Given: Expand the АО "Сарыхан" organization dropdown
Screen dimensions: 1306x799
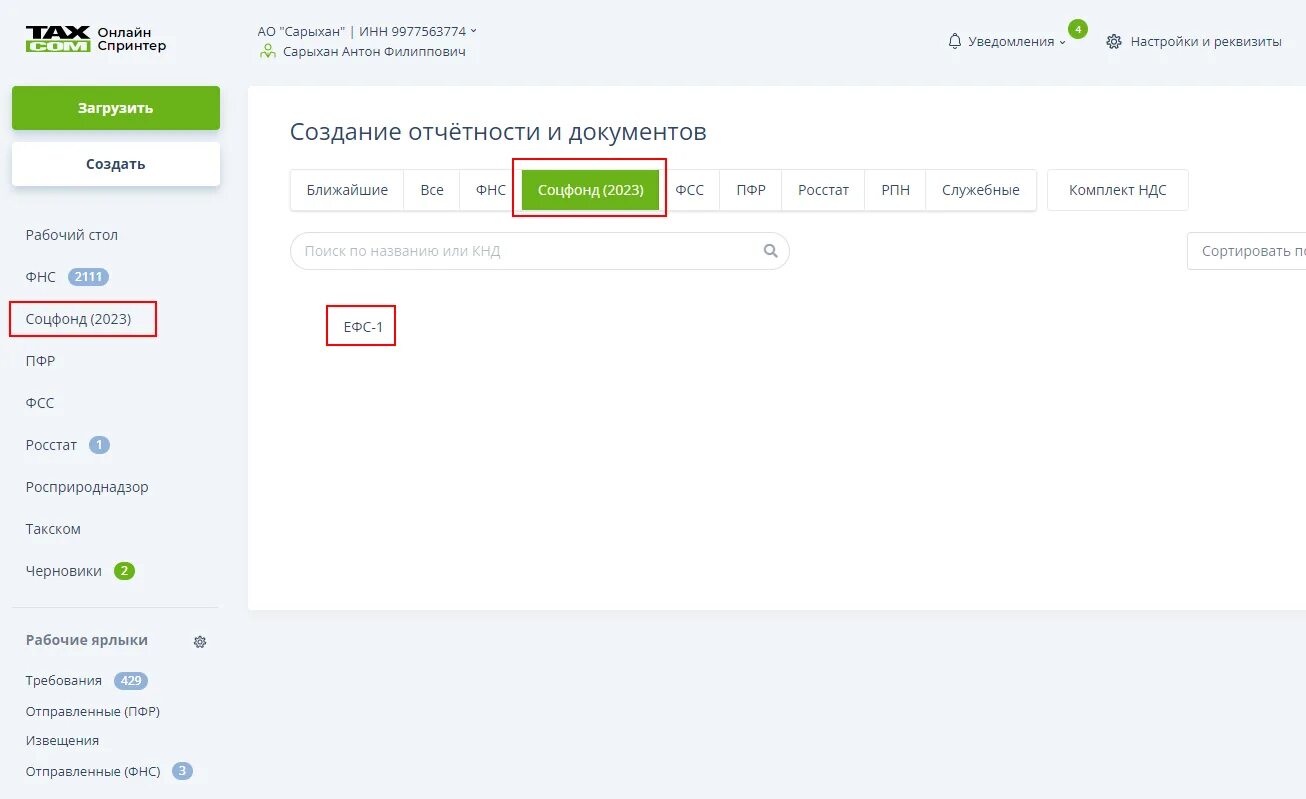Looking at the screenshot, I should (x=367, y=31).
